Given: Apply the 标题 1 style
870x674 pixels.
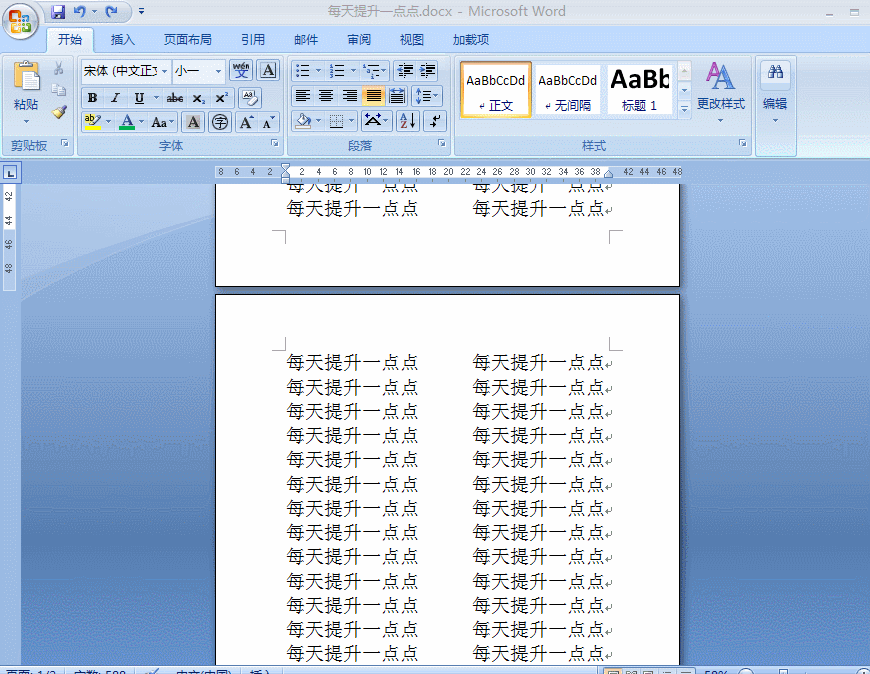Looking at the screenshot, I should point(640,89).
